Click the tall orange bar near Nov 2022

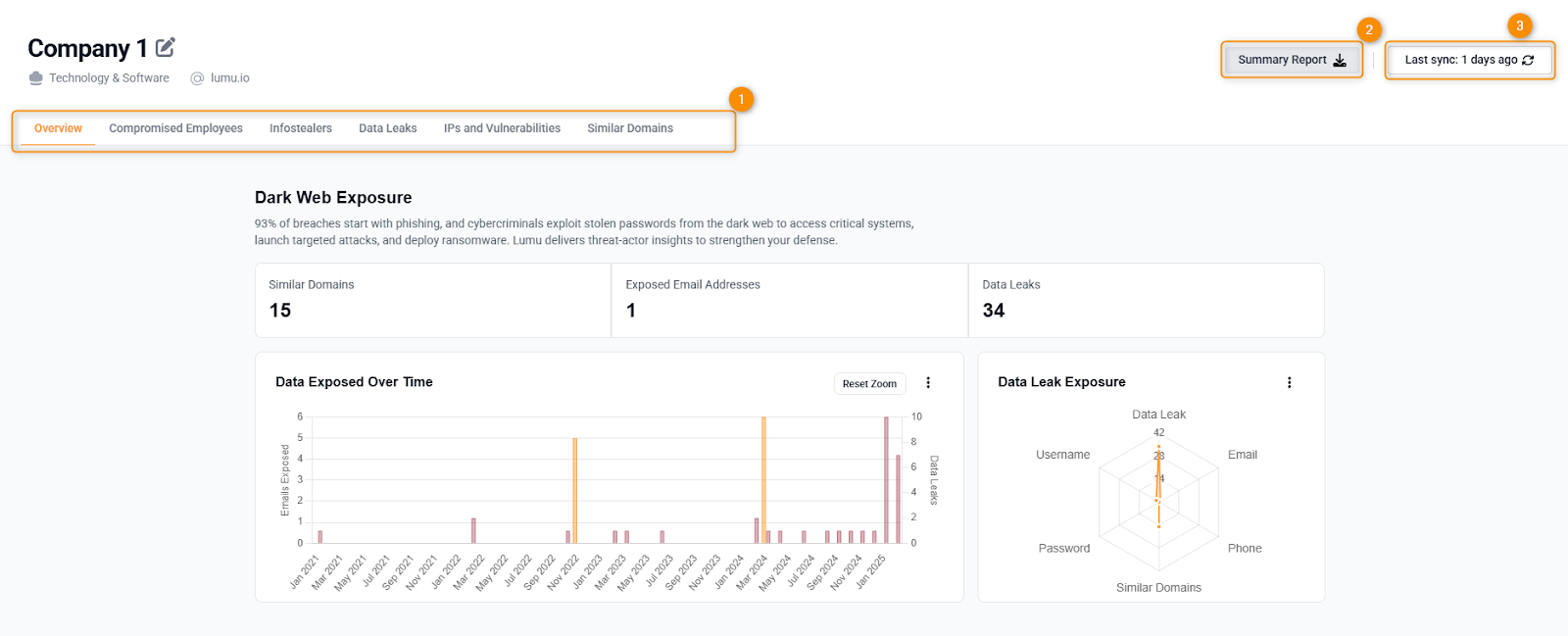575,490
